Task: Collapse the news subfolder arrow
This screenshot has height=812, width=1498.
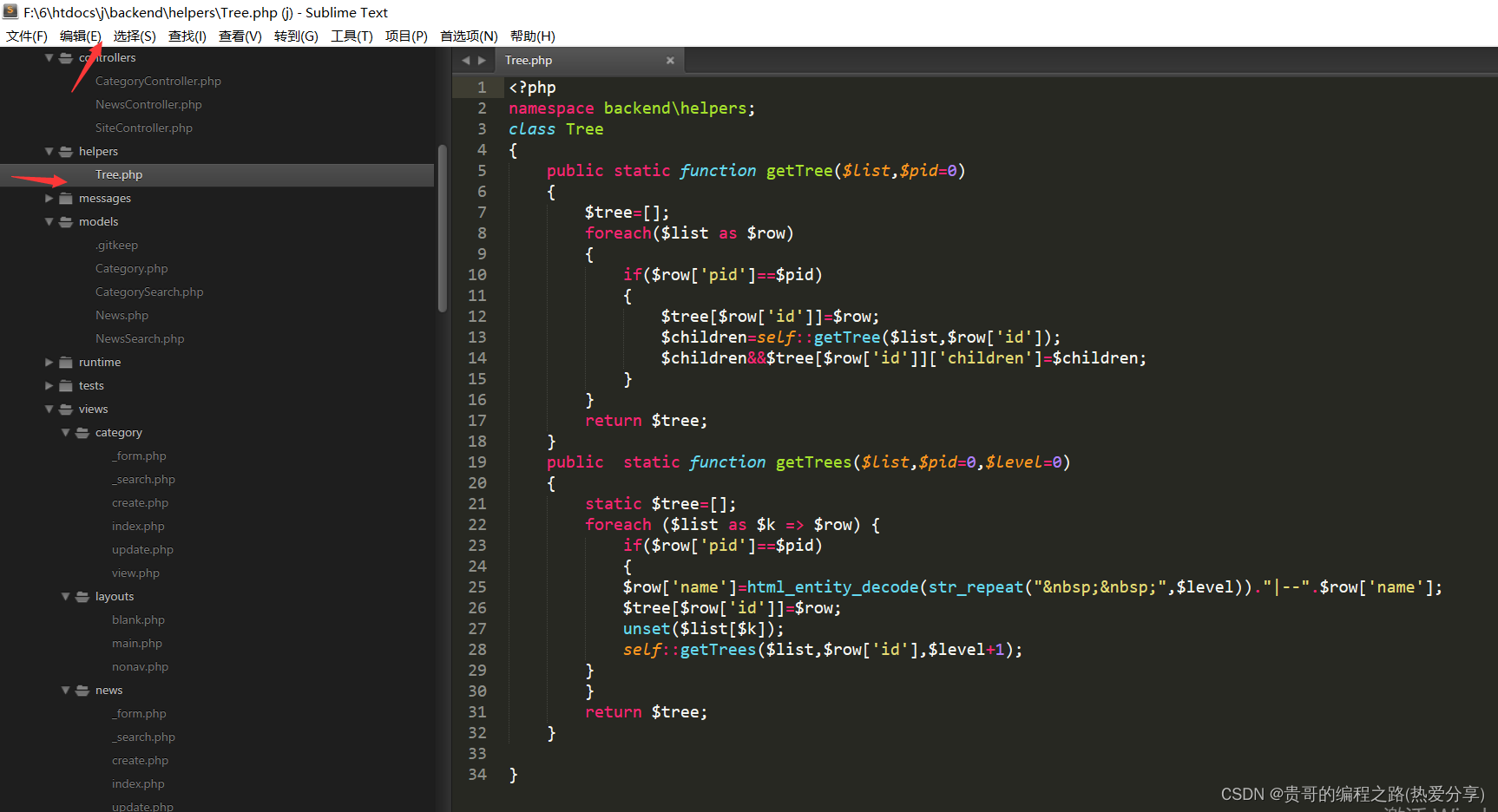Action: click(x=66, y=691)
